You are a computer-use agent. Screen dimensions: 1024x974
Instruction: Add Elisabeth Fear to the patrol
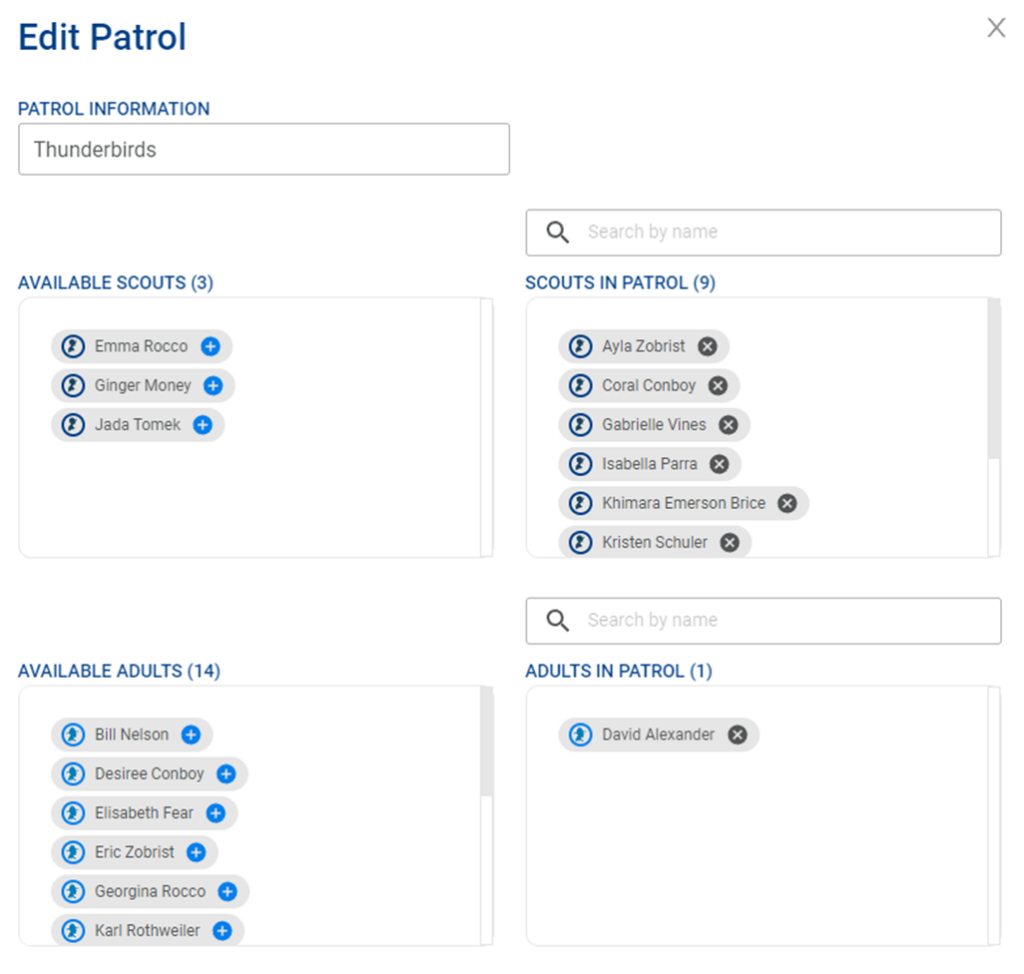tap(215, 813)
